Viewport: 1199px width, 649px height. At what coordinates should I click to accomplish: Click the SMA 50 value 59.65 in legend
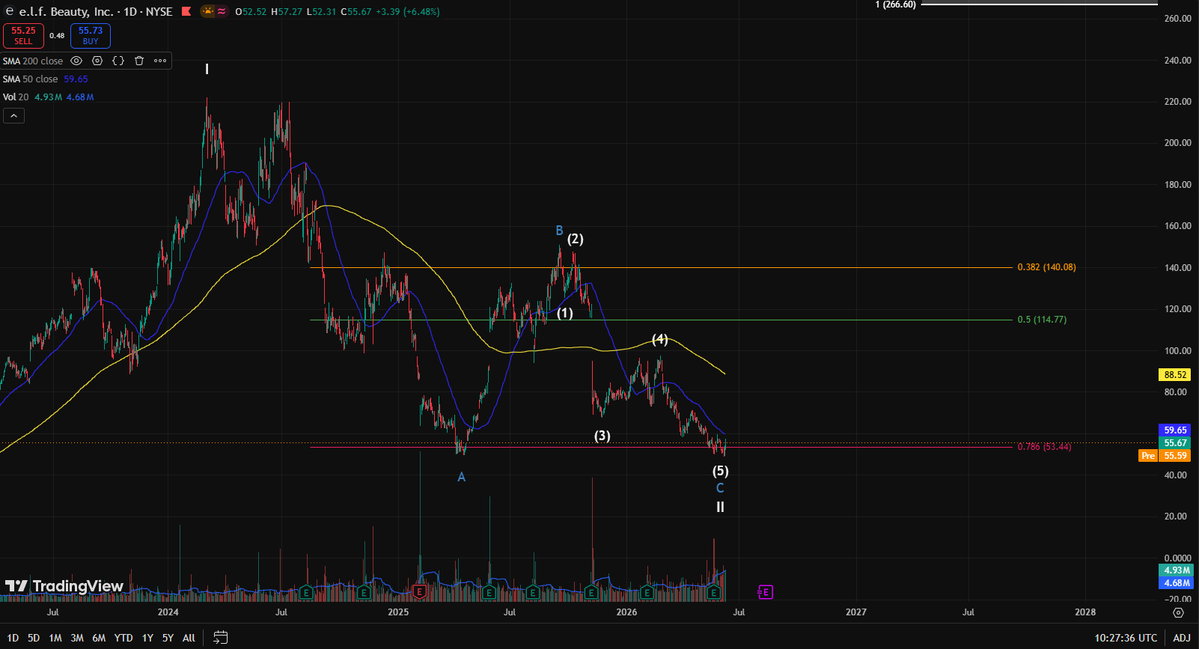click(x=76, y=79)
